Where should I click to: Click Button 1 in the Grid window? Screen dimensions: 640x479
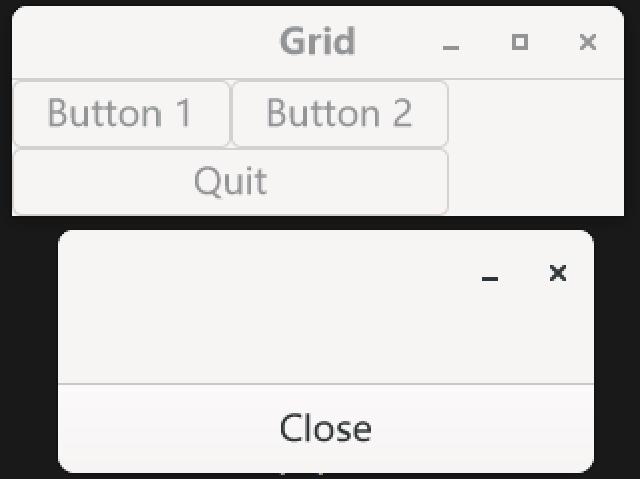121,114
